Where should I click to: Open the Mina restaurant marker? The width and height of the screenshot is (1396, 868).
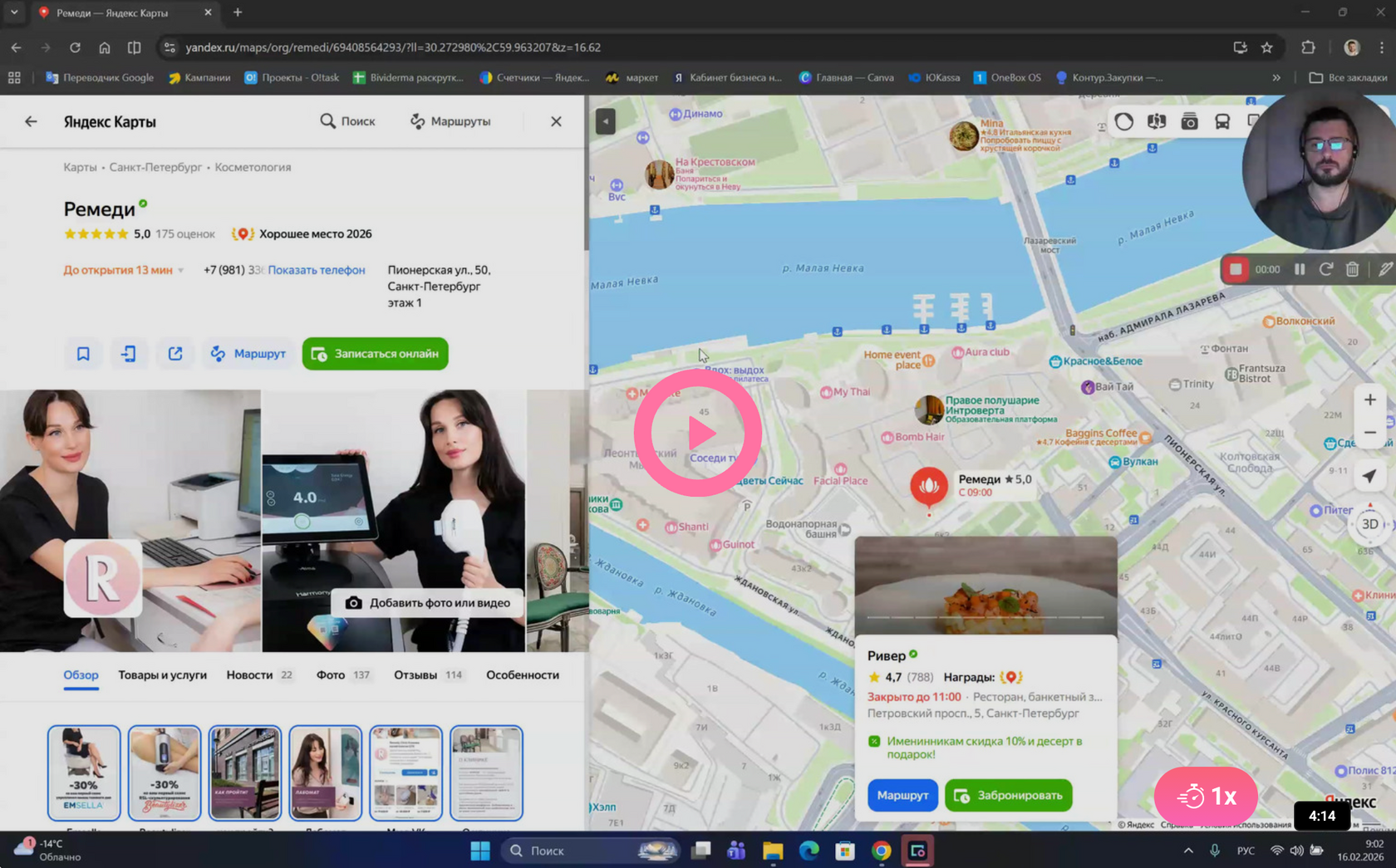point(964,135)
